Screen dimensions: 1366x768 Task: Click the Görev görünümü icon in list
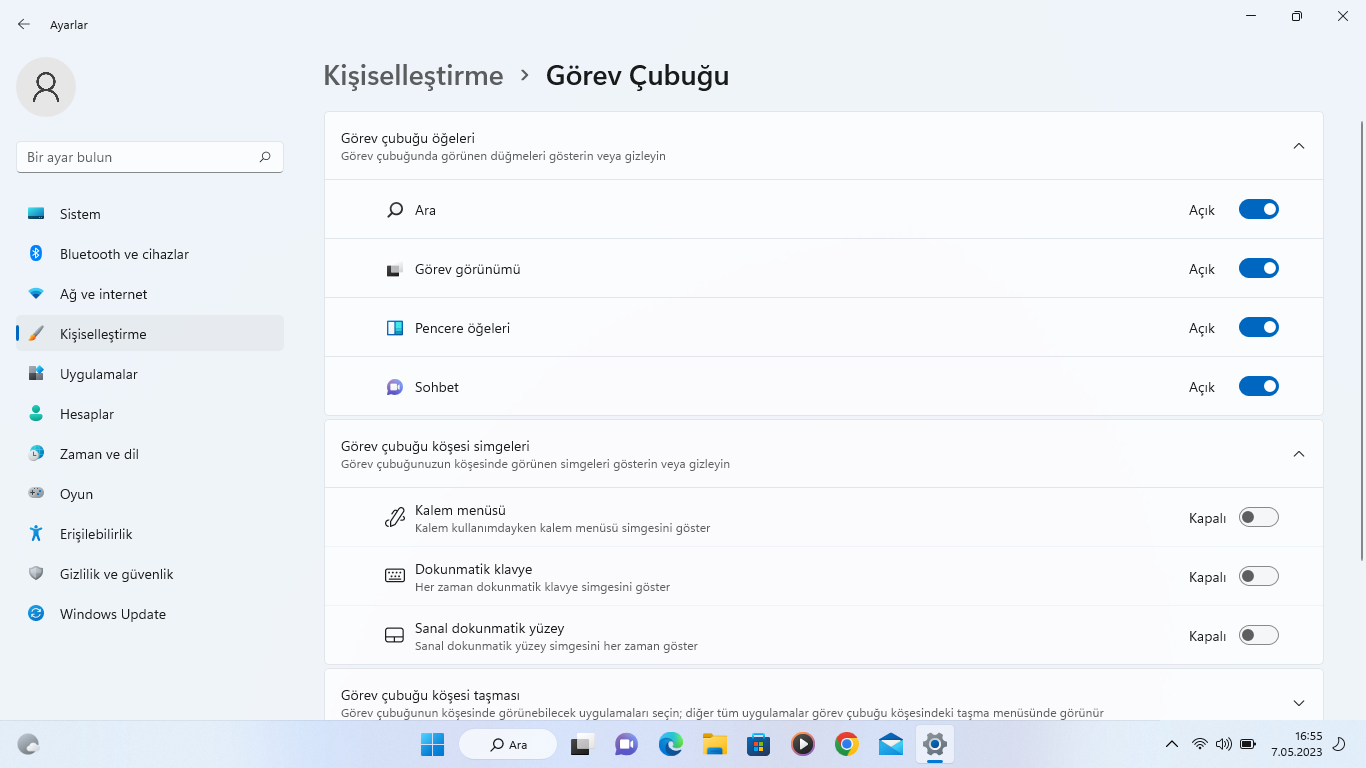395,269
